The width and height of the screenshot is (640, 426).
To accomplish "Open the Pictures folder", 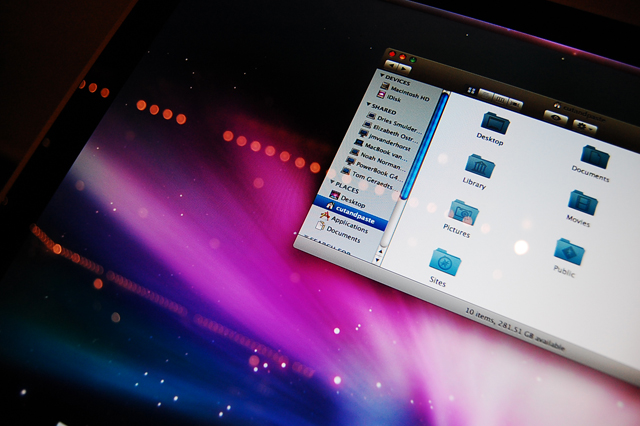I will [x=461, y=212].
